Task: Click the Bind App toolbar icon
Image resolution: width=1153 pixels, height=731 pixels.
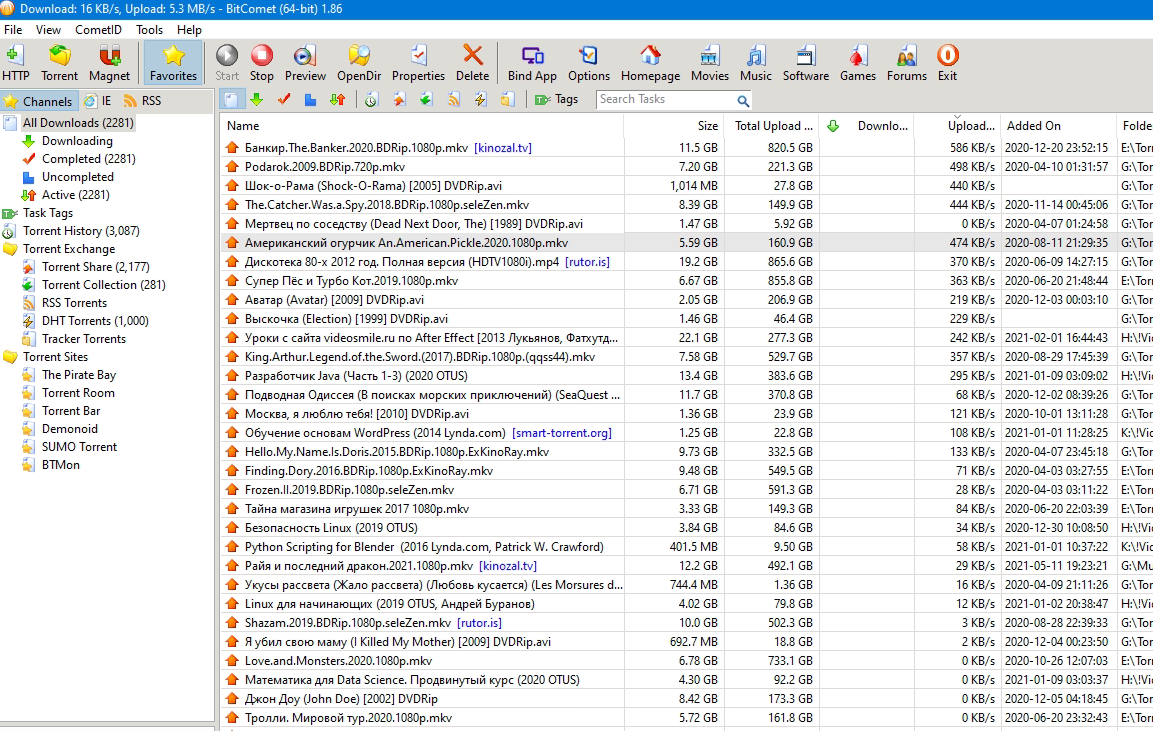Action: [x=532, y=63]
